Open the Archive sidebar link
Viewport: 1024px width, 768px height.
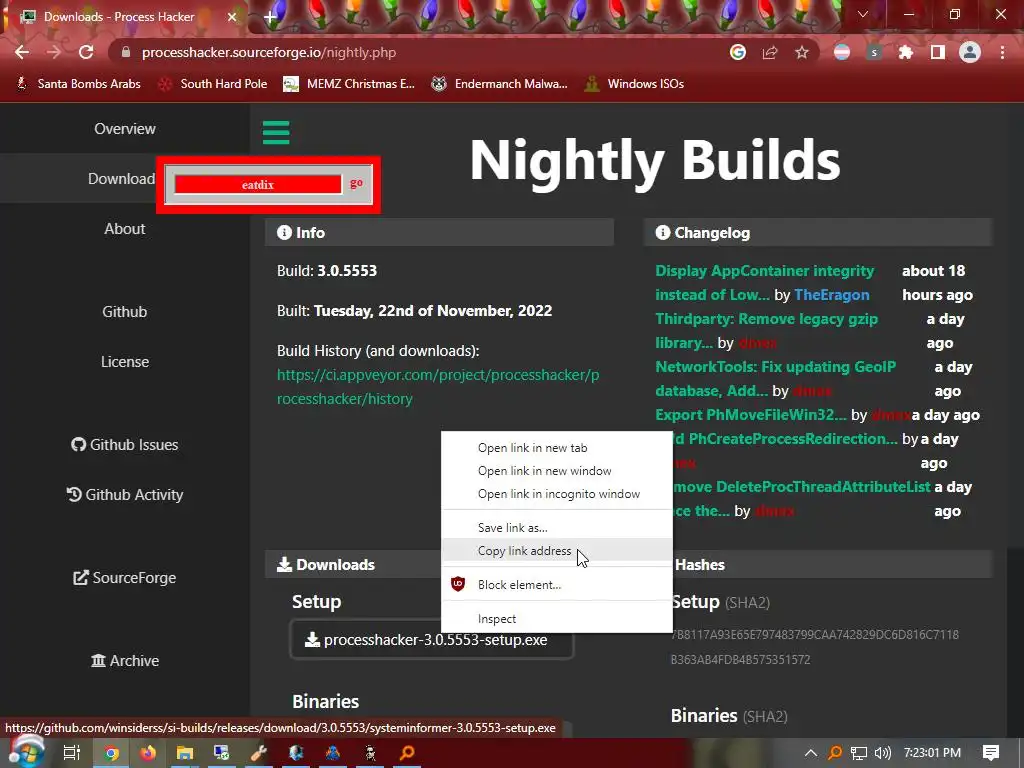point(125,661)
